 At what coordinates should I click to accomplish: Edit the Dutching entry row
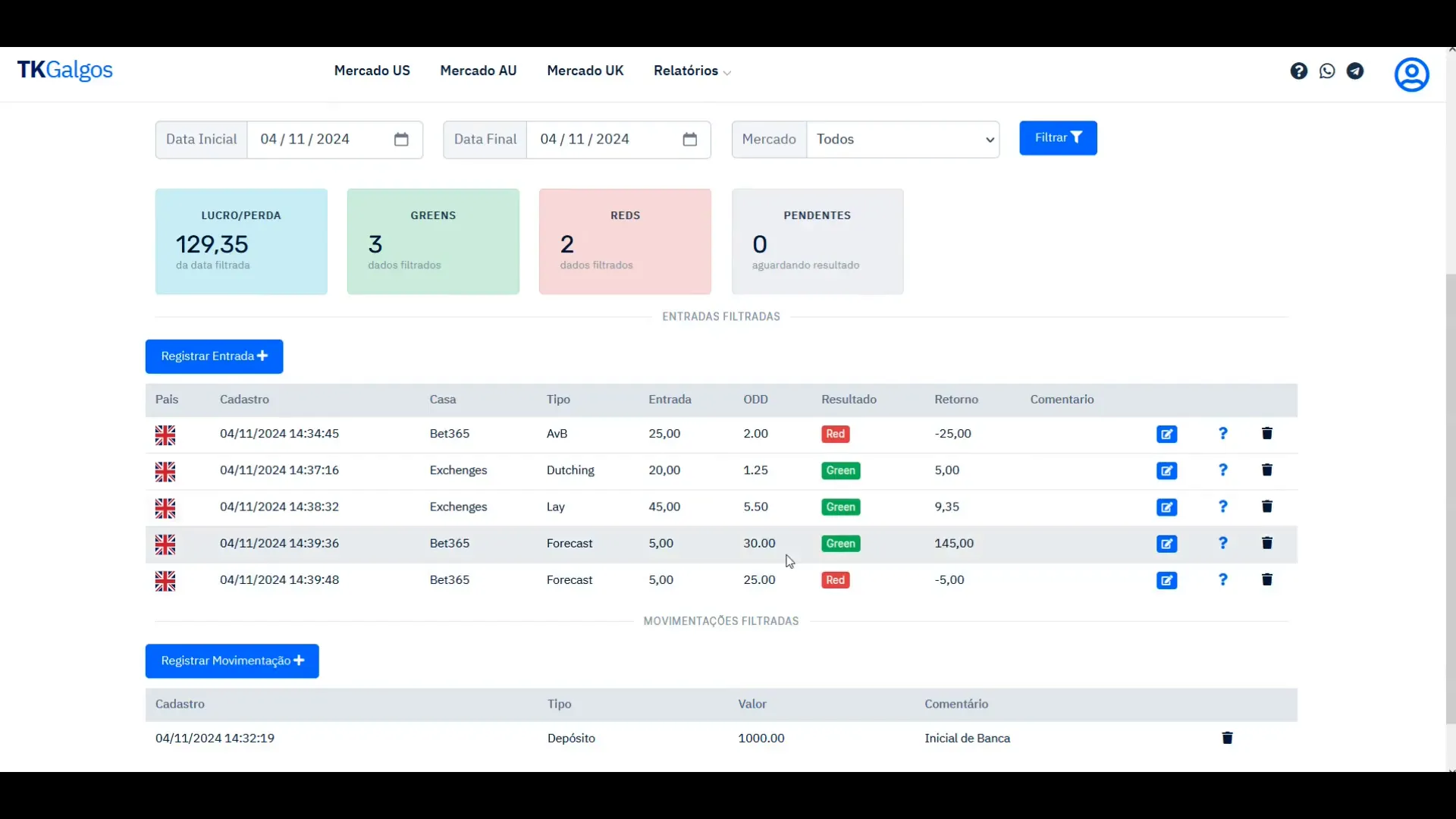tap(1166, 471)
